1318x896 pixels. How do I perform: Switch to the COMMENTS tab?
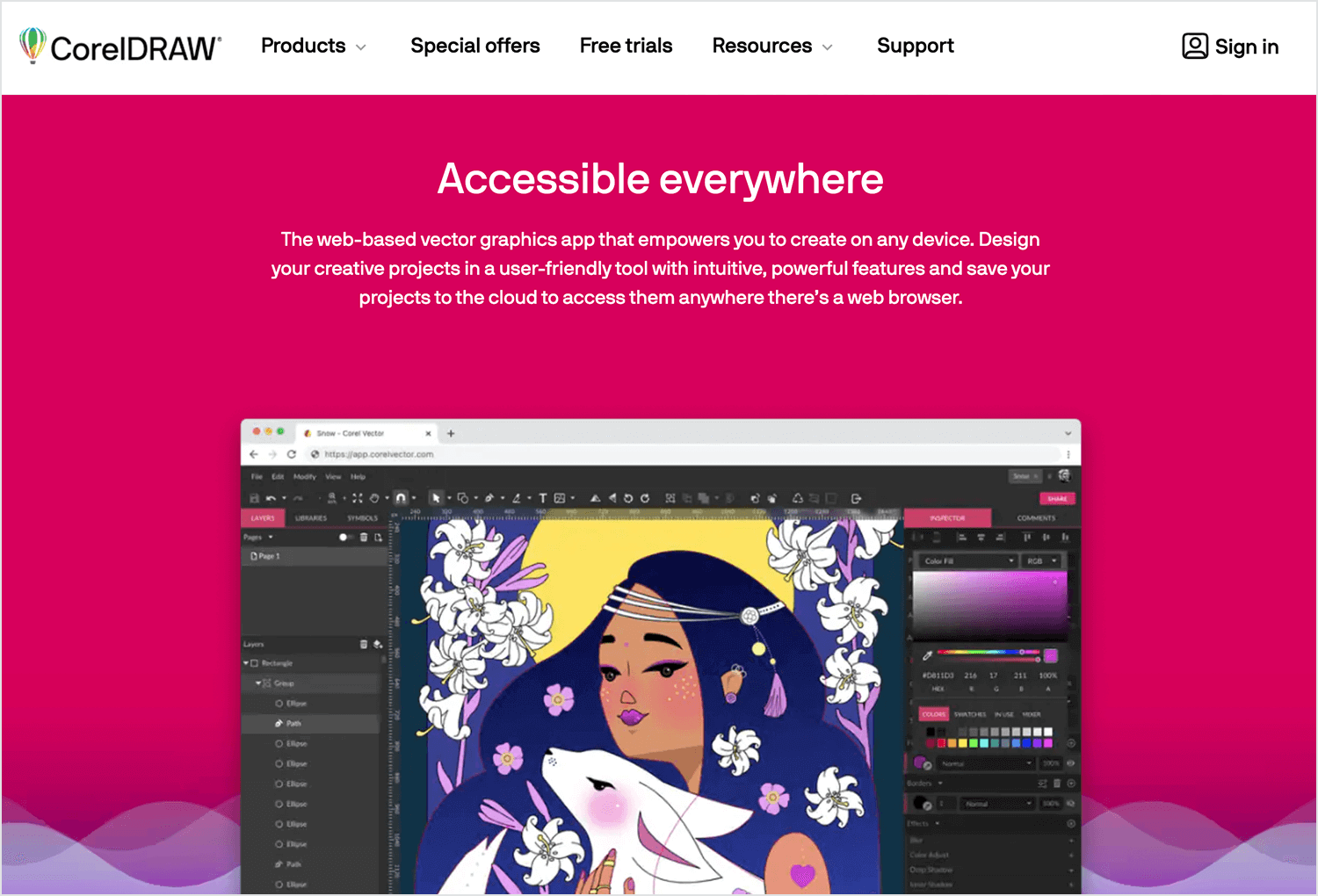click(1036, 517)
